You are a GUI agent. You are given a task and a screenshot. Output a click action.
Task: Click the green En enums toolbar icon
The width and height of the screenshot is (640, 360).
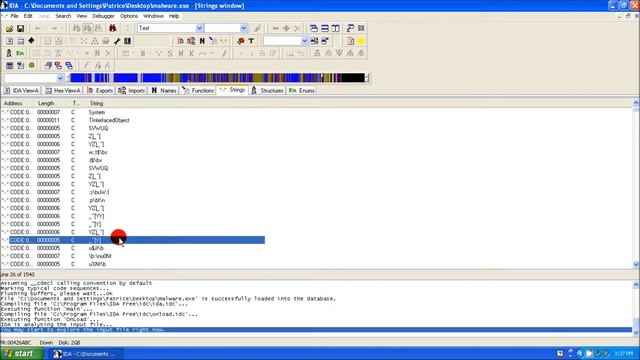click(20, 53)
